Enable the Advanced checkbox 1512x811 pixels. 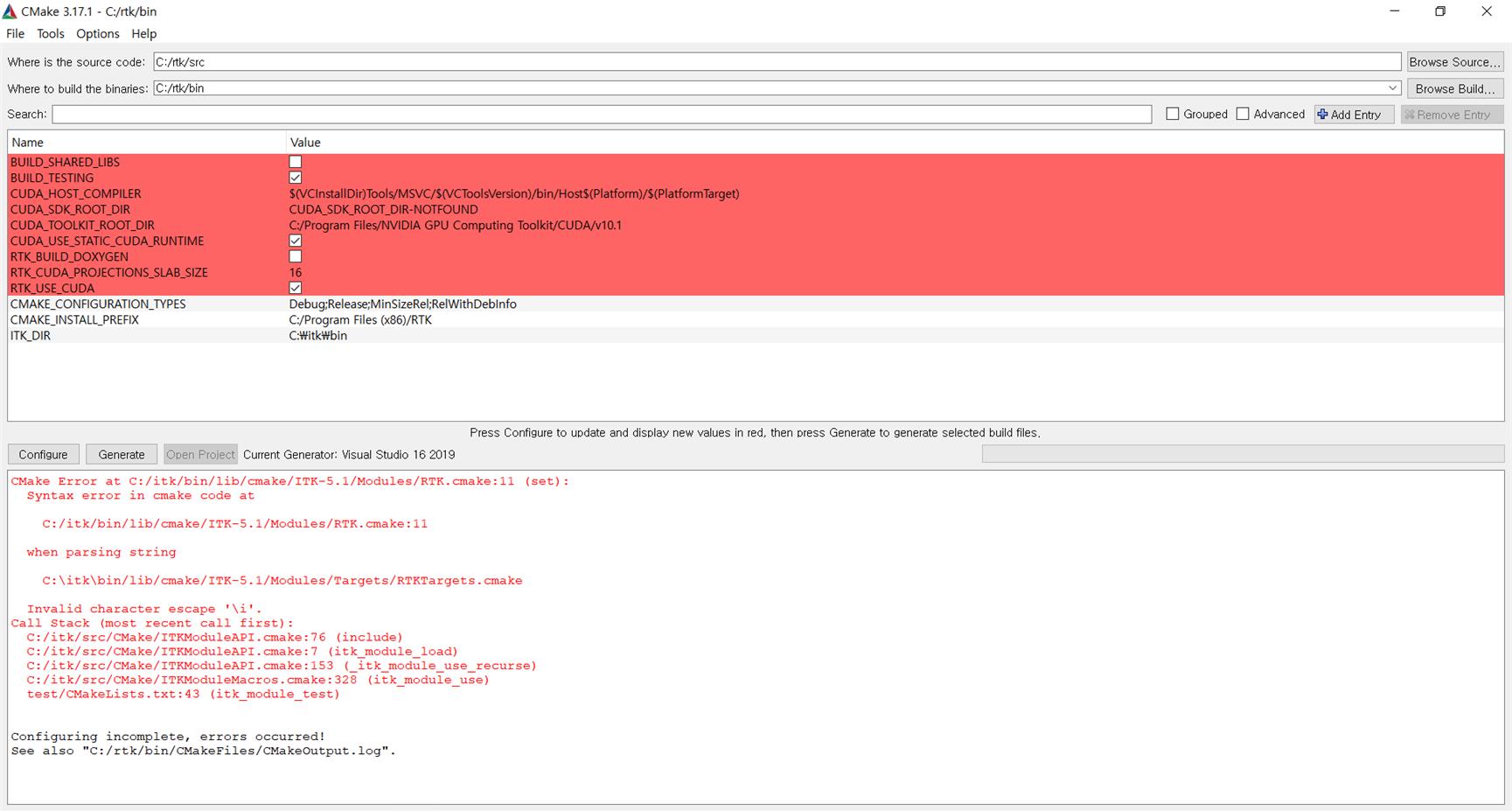coord(1243,114)
